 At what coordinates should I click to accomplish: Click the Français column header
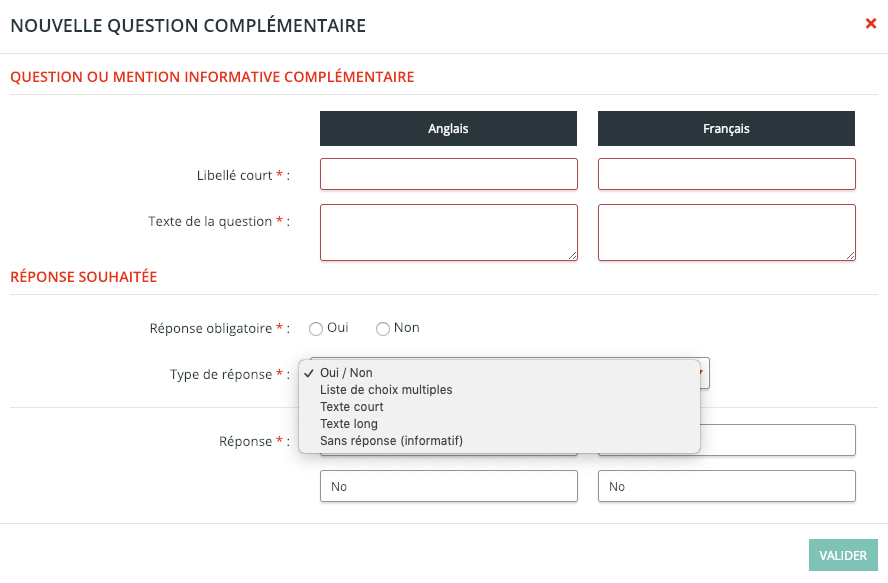(x=726, y=129)
